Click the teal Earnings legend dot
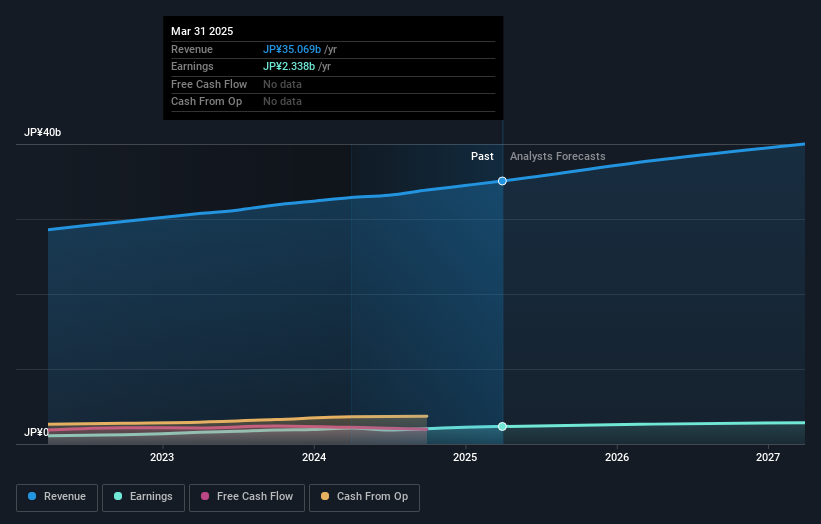Image resolution: width=821 pixels, height=524 pixels. click(x=118, y=496)
